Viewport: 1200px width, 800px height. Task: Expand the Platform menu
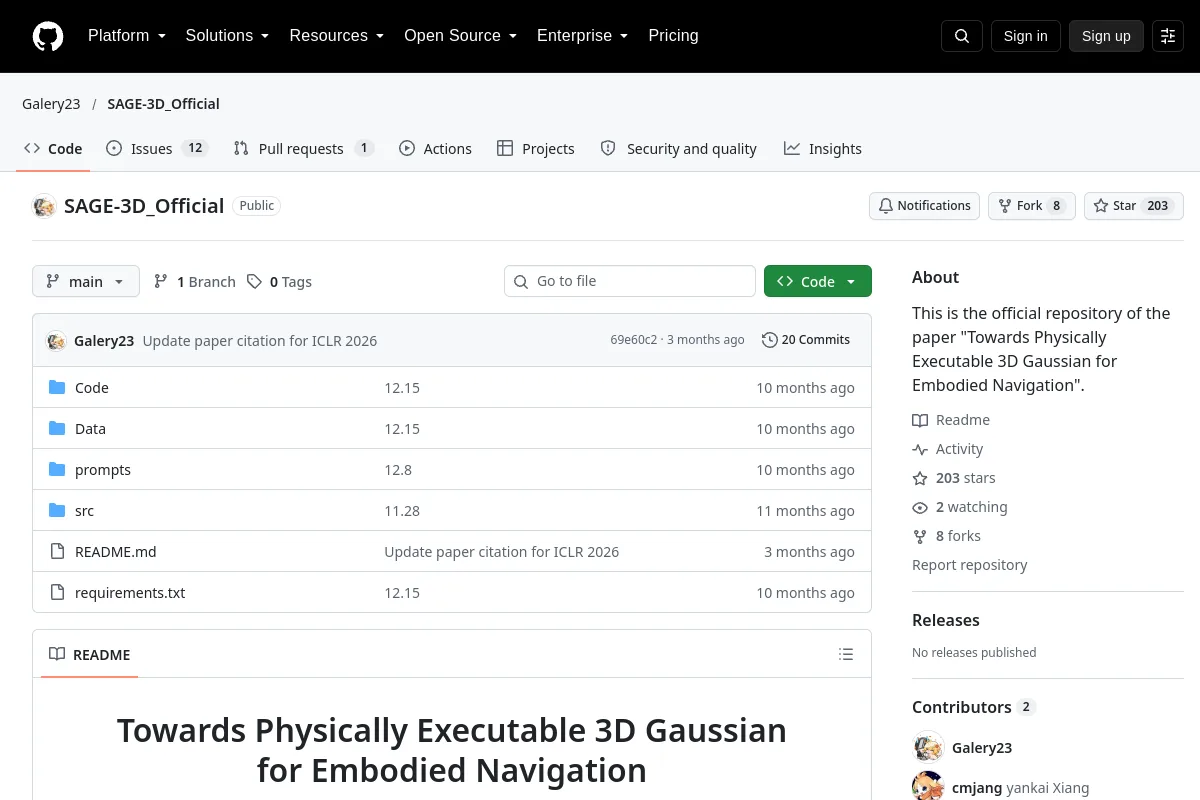click(126, 36)
